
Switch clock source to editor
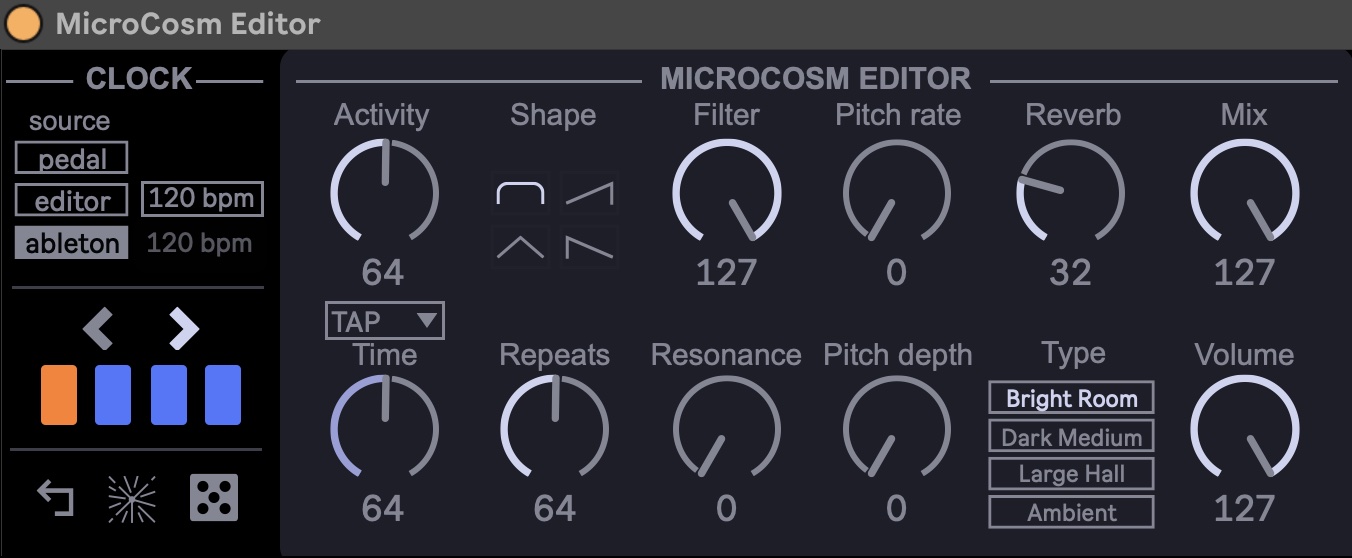click(72, 200)
